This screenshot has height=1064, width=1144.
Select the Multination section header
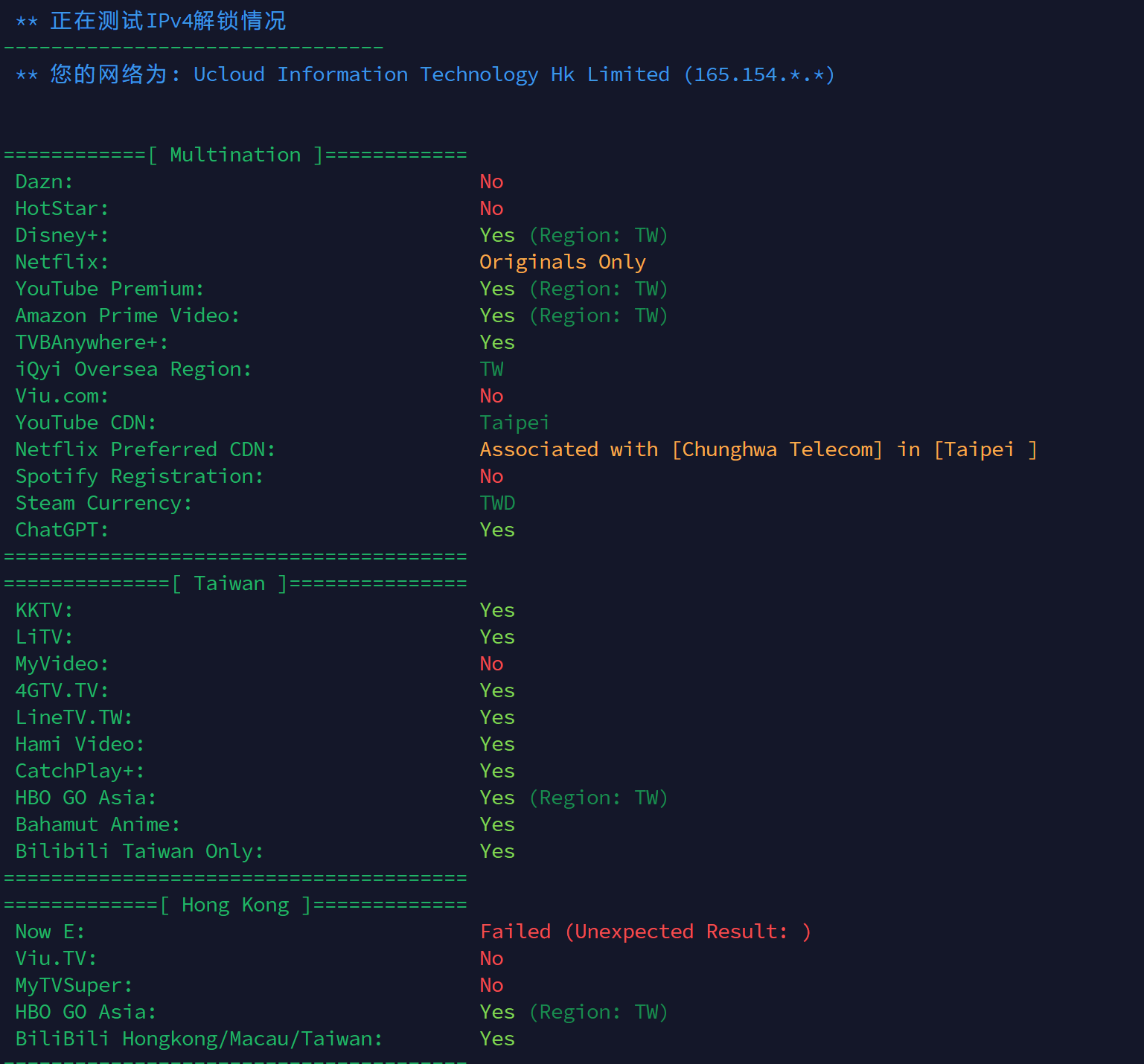tap(235, 155)
